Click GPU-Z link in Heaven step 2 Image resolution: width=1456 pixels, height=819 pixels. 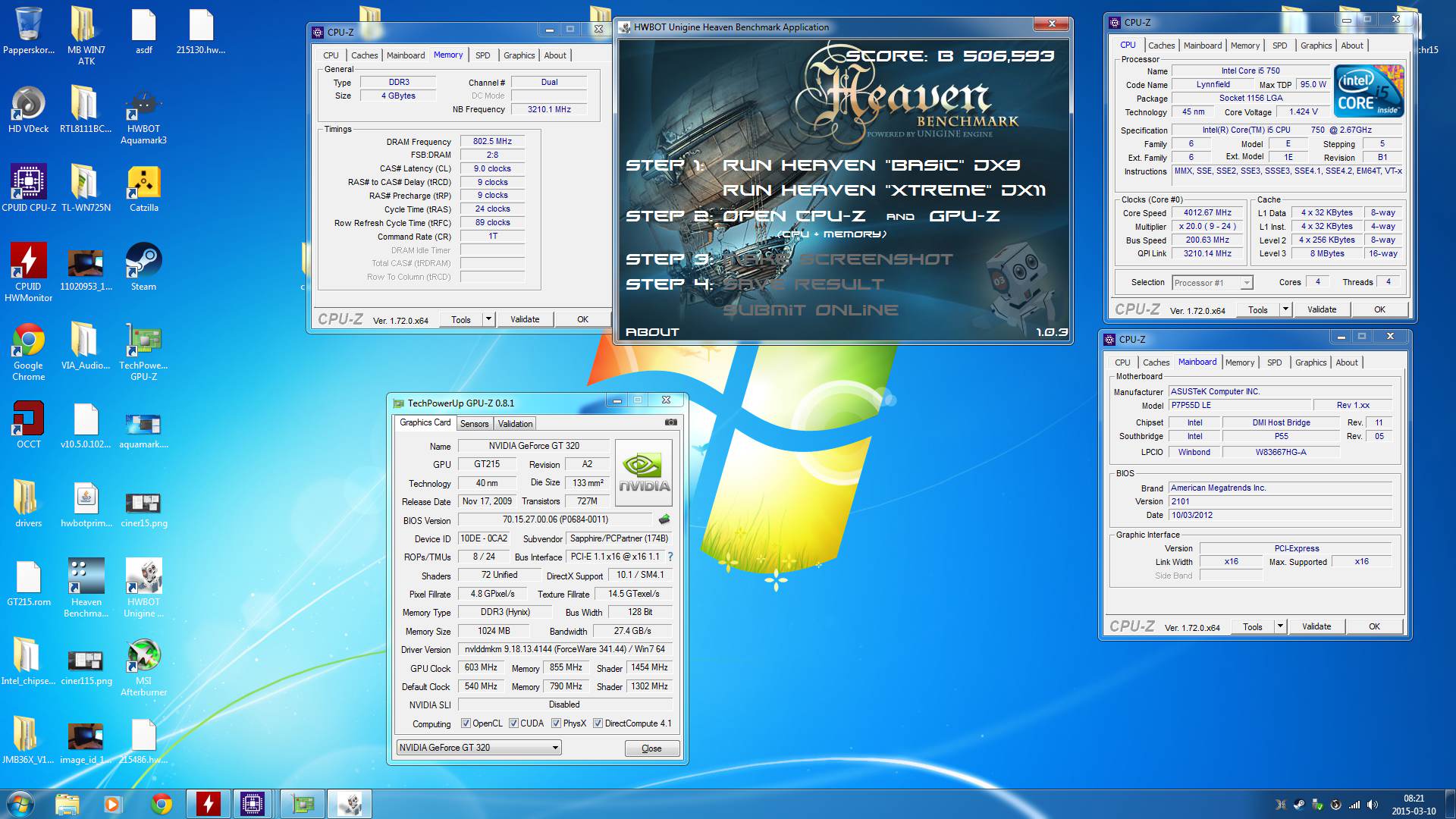pyautogui.click(x=965, y=216)
